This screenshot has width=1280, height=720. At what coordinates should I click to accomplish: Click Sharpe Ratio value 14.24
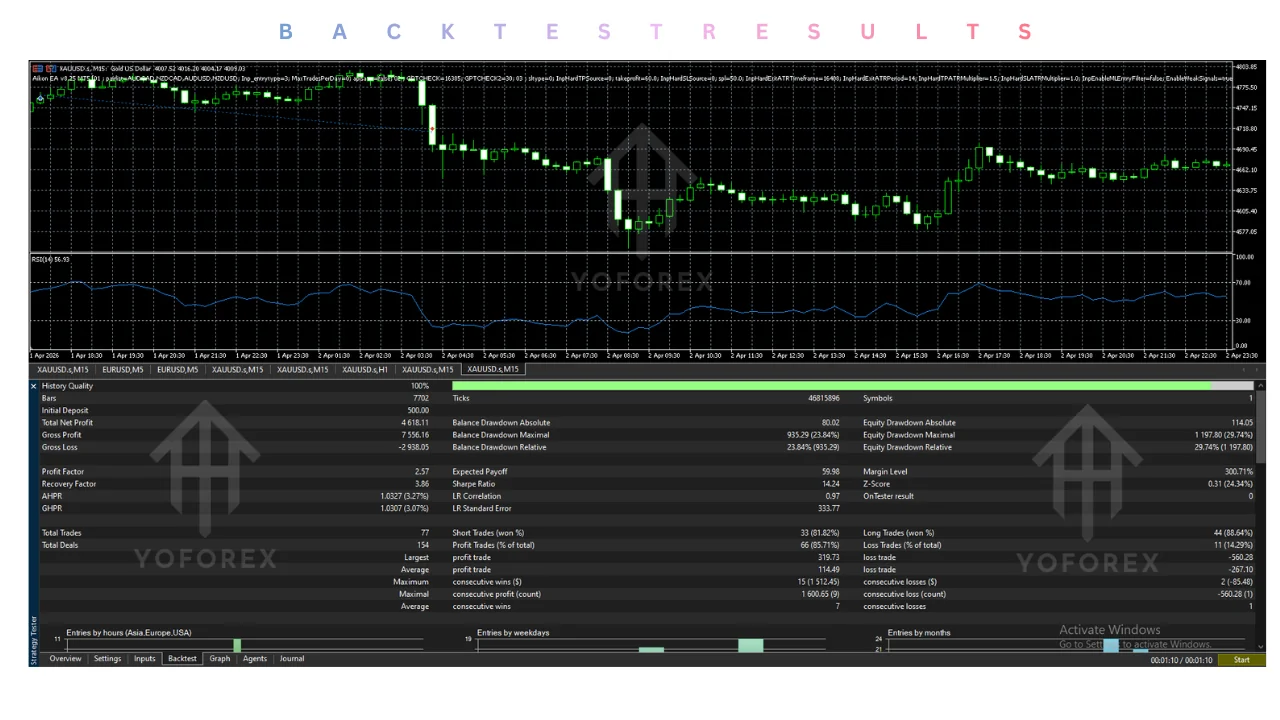(x=831, y=484)
